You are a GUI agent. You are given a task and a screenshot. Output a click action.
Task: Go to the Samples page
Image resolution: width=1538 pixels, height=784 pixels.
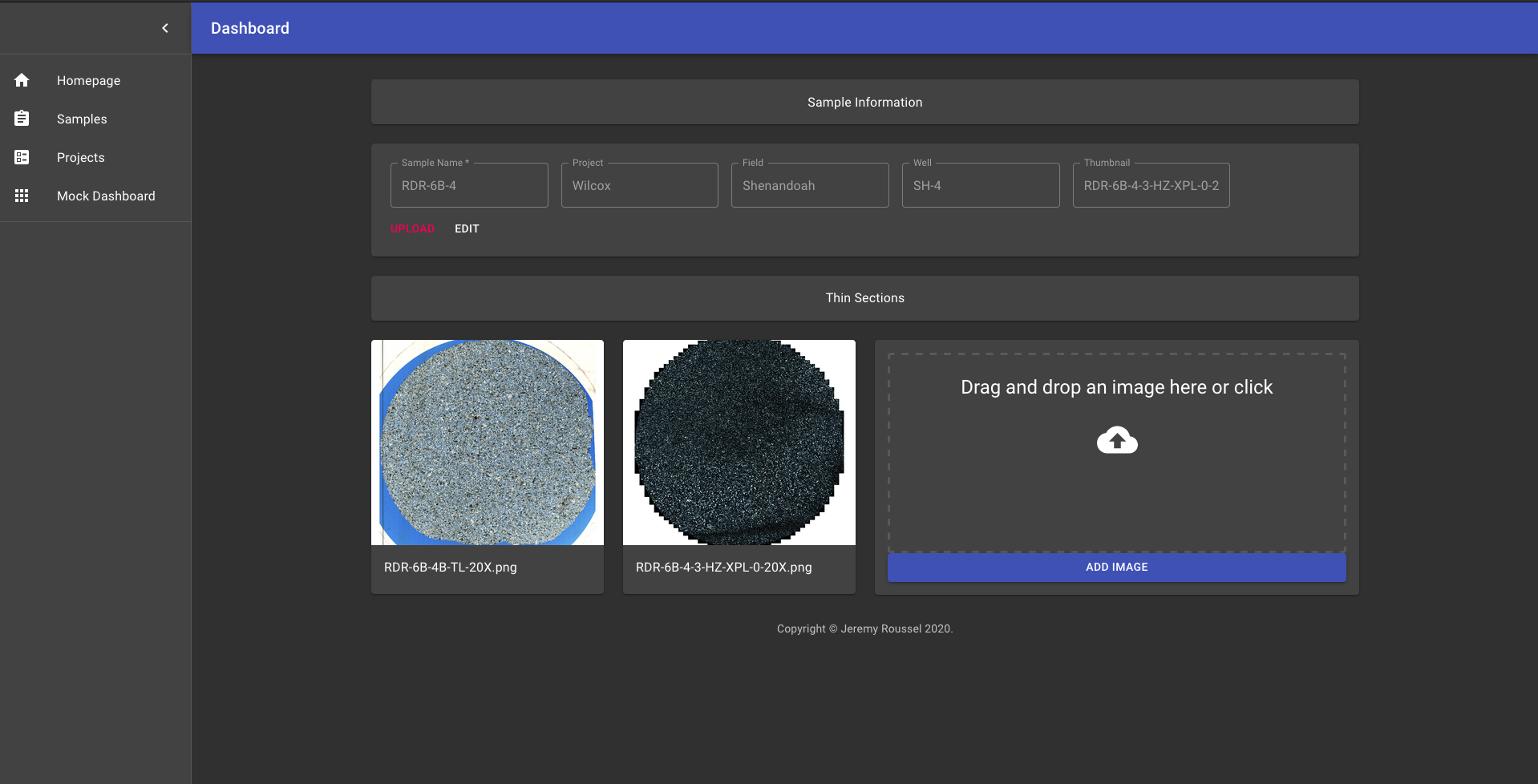tap(95, 119)
